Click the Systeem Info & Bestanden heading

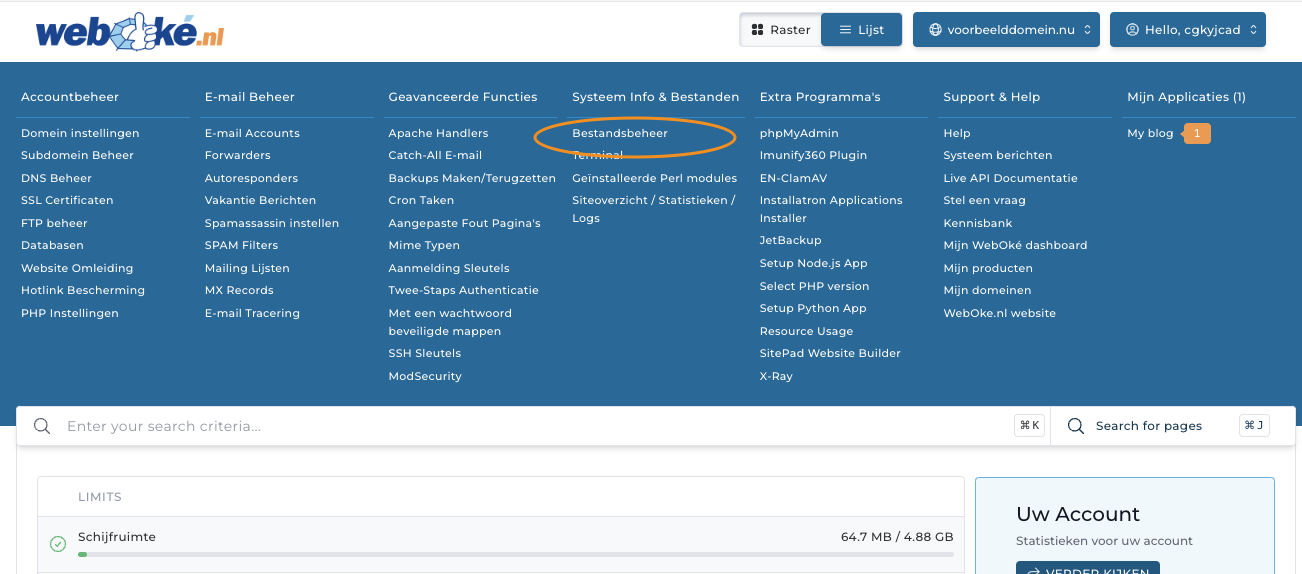[656, 97]
